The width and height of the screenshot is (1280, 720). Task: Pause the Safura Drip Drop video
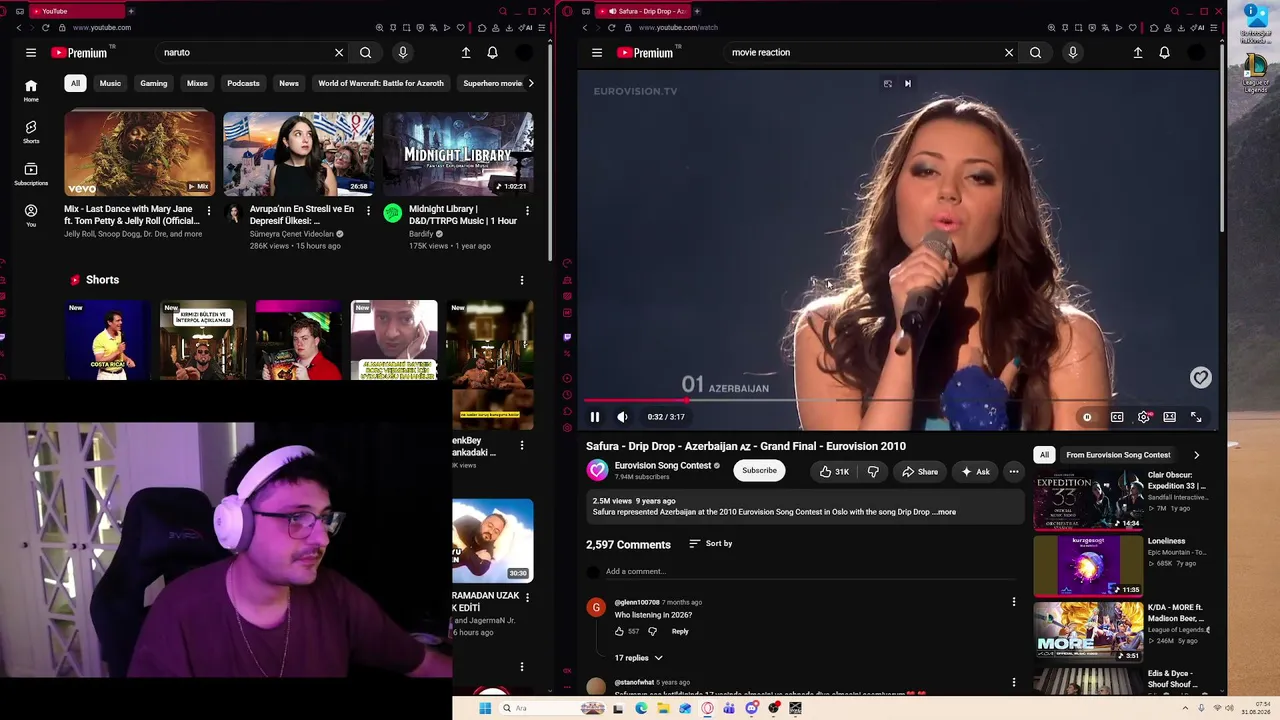coord(595,417)
